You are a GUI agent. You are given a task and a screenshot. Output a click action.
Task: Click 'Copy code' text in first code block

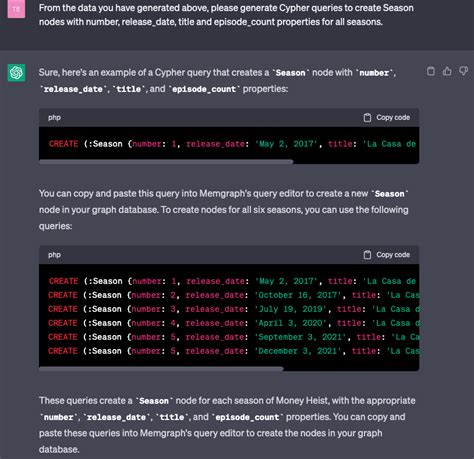tap(393, 118)
